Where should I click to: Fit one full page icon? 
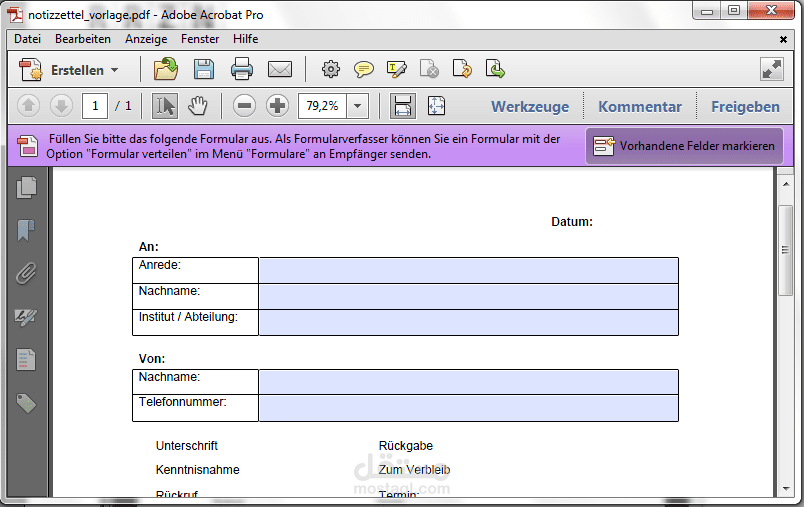(436, 106)
